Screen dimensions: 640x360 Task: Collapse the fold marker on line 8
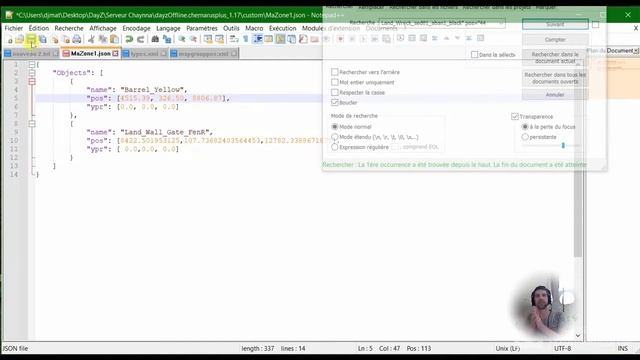pos(32,124)
